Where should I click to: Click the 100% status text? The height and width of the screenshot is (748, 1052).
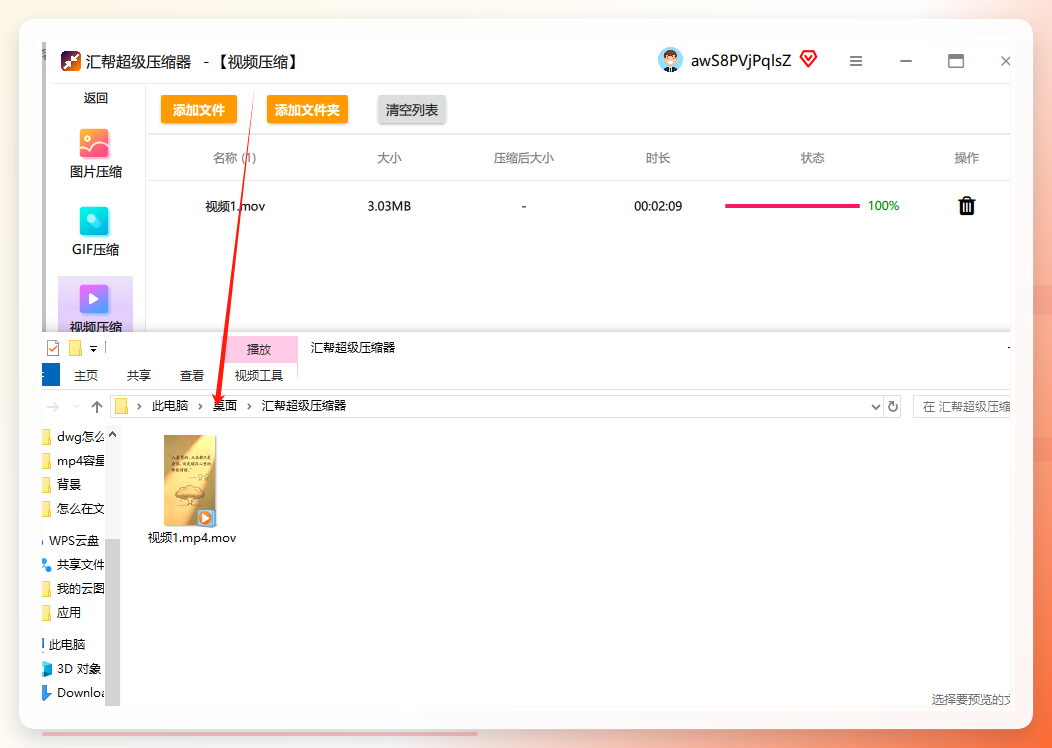[883, 206]
